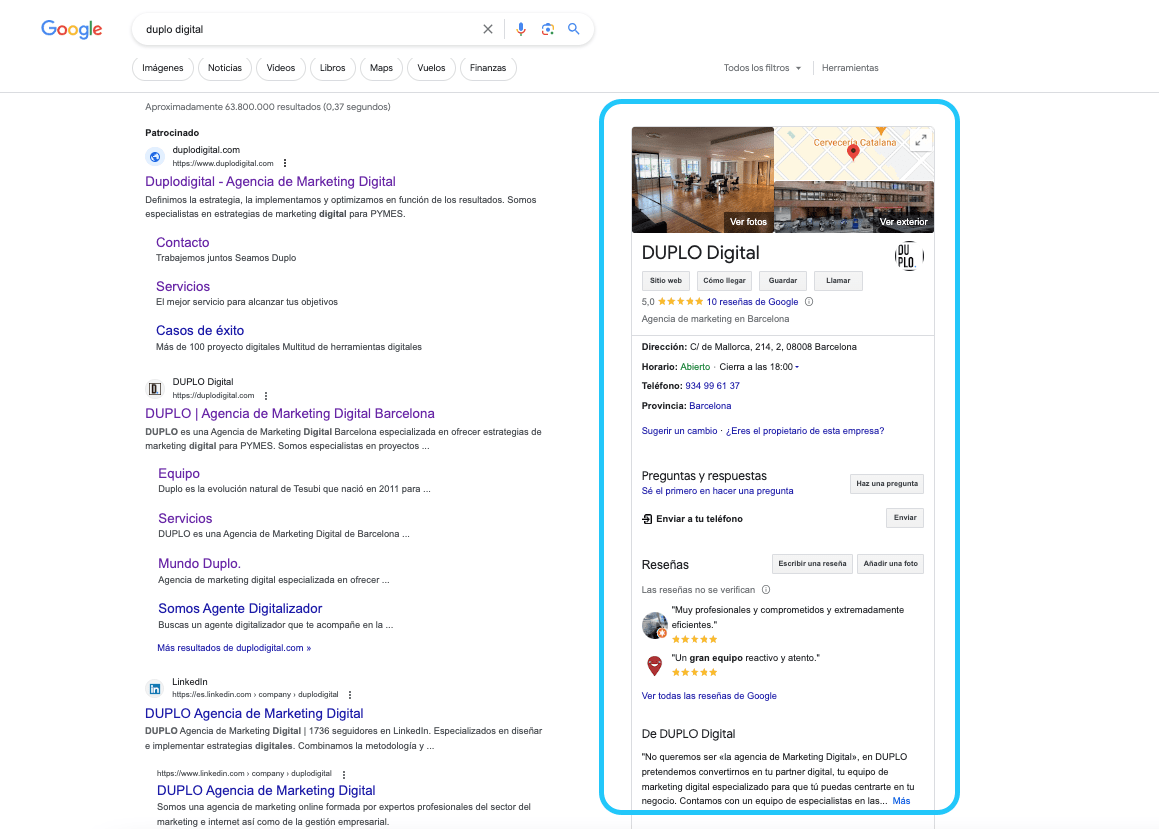This screenshot has width=1159, height=829.
Task: Click the globe favicon of sponsored duplodigital.com
Action: click(x=155, y=157)
